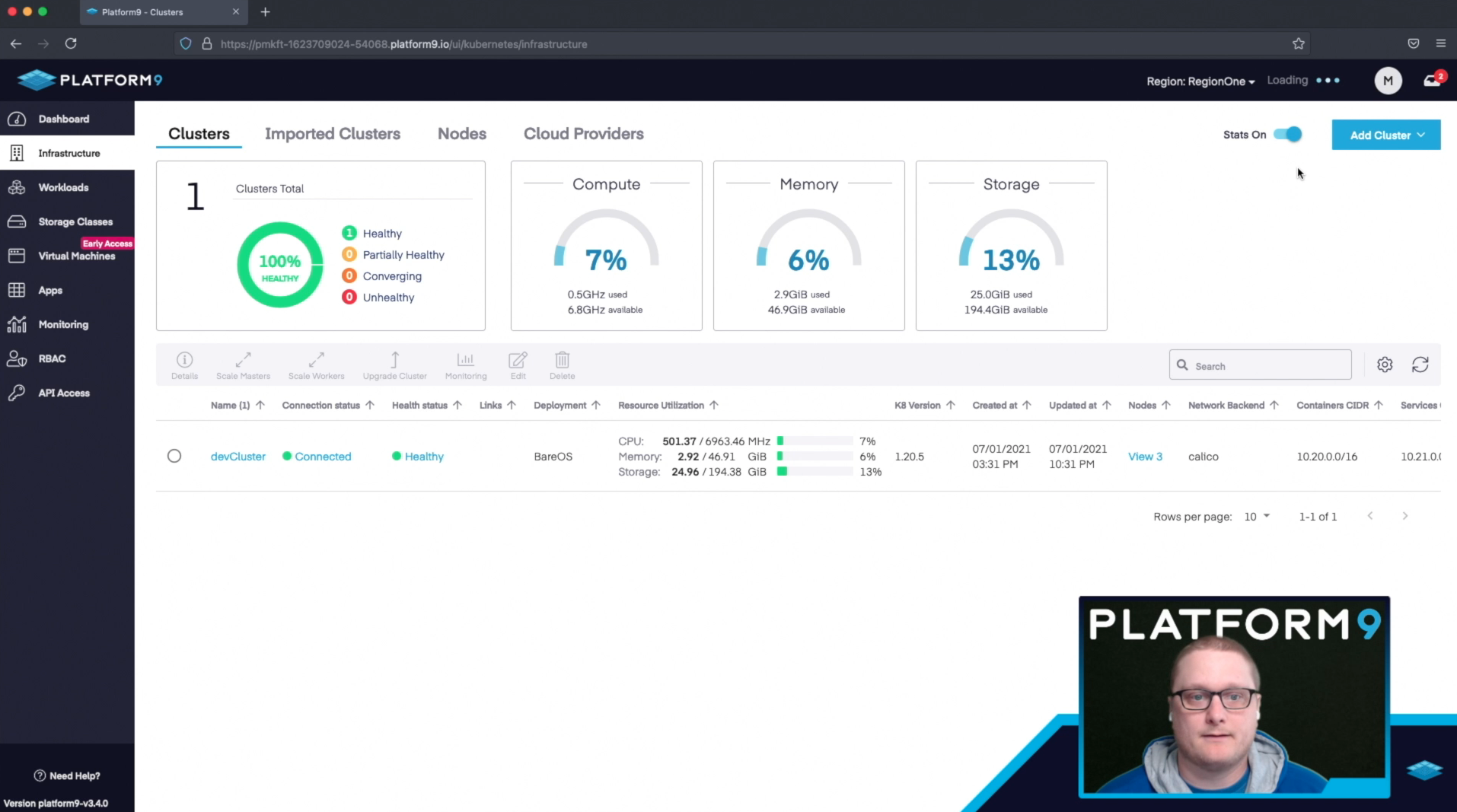
Task: Select the Platform9 - Clusters browser tab
Action: click(x=162, y=11)
